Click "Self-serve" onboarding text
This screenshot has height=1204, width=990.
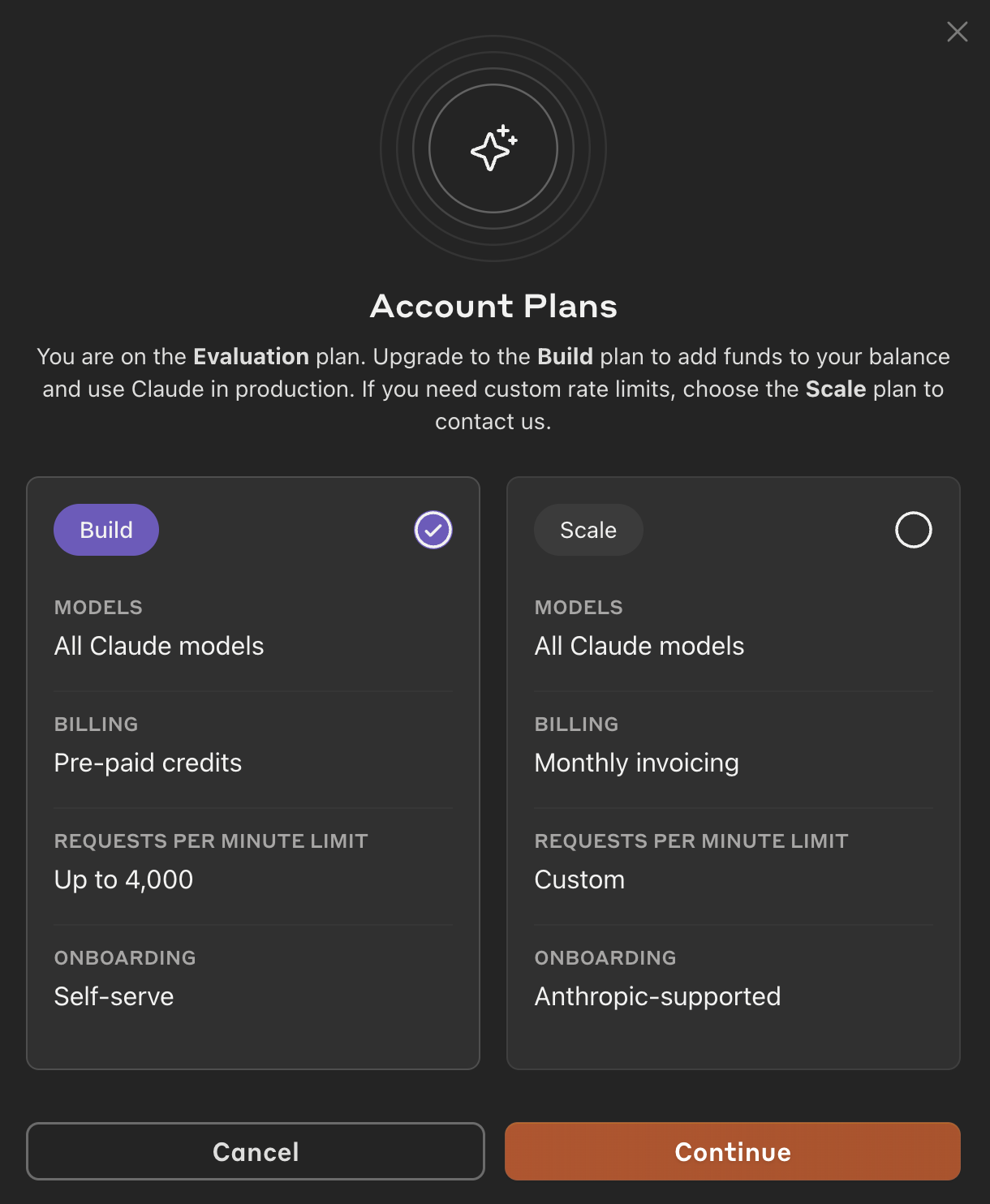point(114,996)
